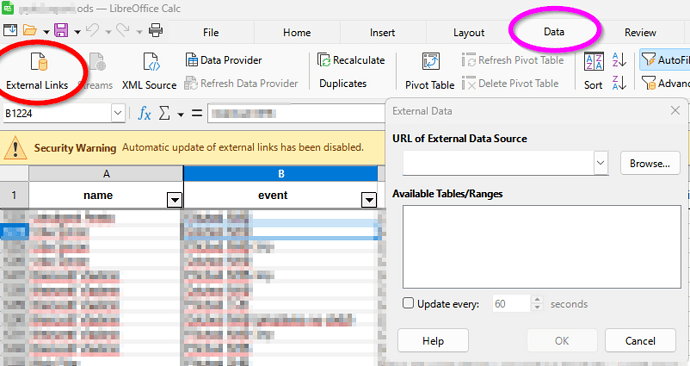This screenshot has height=366, width=690.
Task: Click the Redo icon
Action: [x=123, y=30]
